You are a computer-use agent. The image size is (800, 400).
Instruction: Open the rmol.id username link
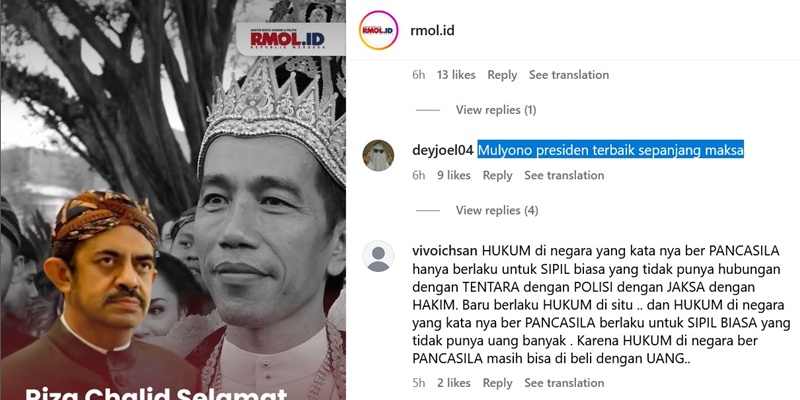coord(432,31)
